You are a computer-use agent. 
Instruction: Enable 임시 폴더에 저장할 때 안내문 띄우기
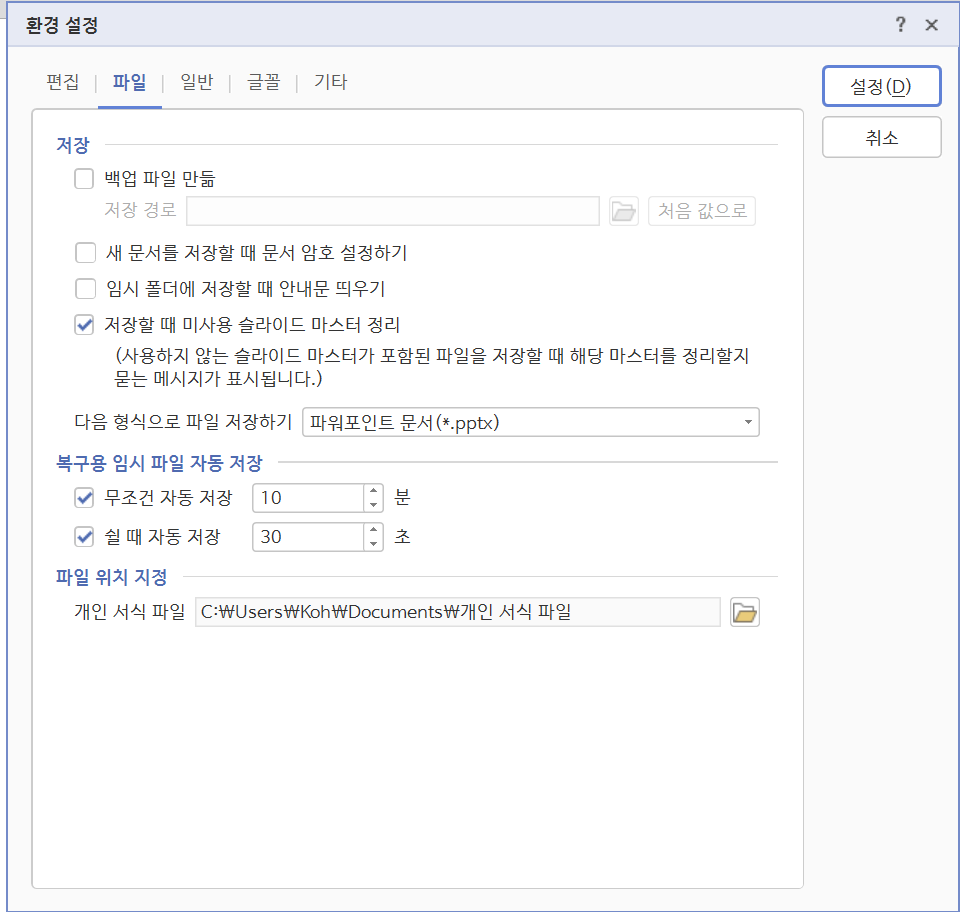tap(85, 288)
